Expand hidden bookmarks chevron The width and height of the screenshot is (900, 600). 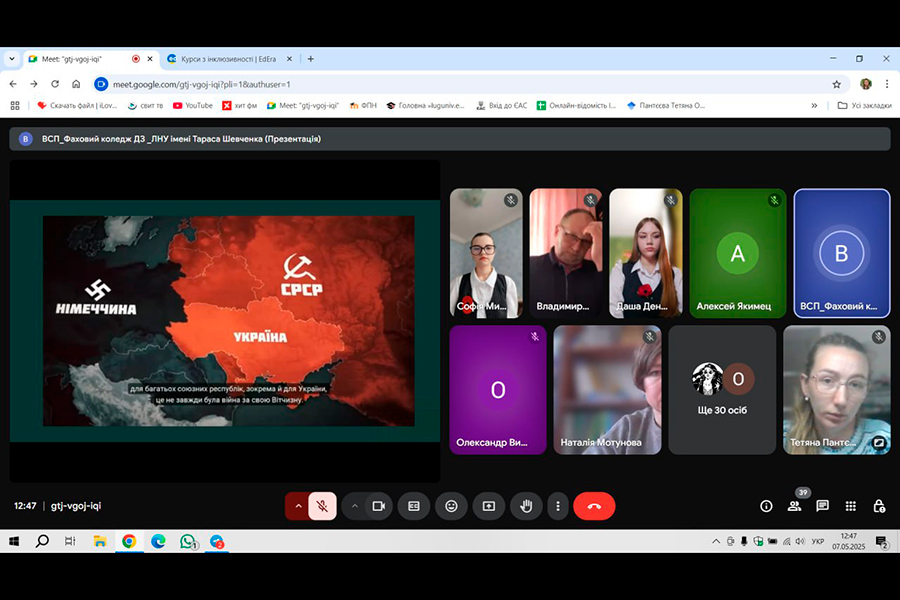pos(814,106)
